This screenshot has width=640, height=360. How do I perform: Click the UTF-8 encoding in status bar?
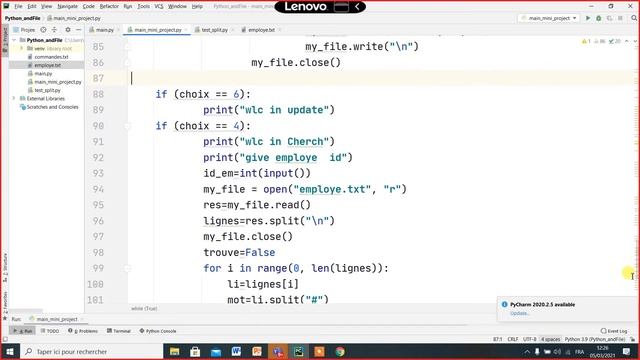(529, 339)
